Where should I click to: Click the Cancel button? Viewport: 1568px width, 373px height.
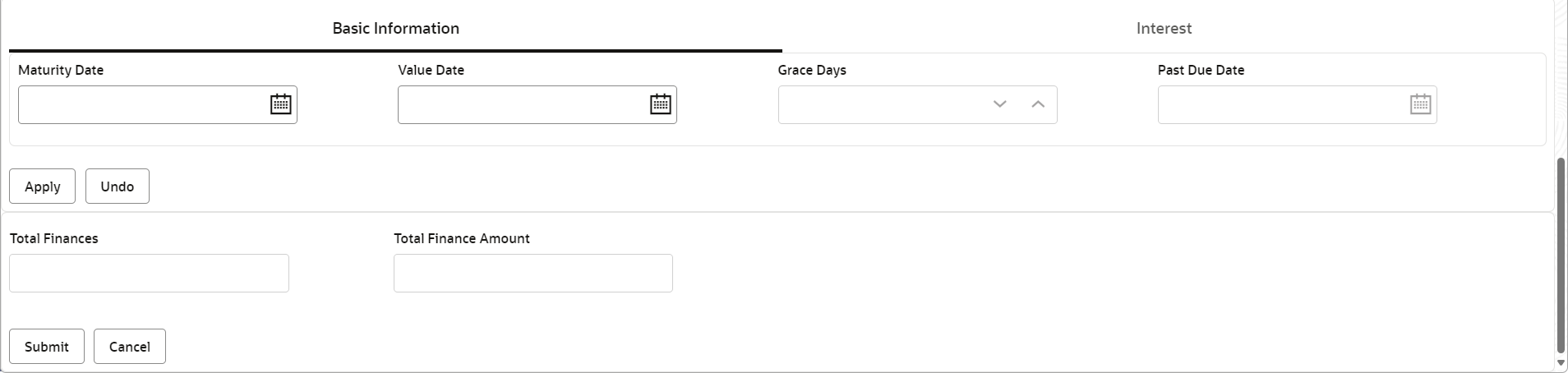click(130, 347)
